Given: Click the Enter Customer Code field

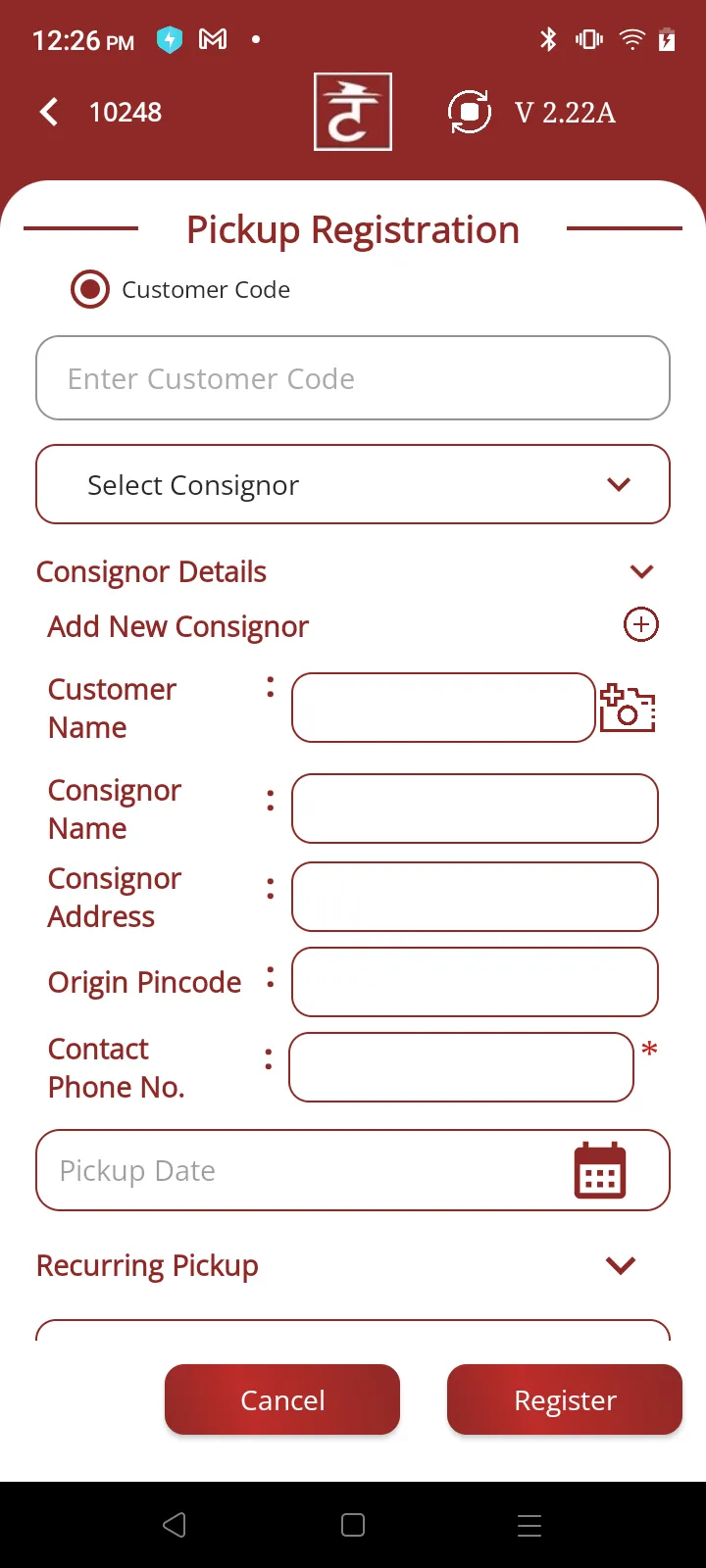Looking at the screenshot, I should (x=353, y=378).
